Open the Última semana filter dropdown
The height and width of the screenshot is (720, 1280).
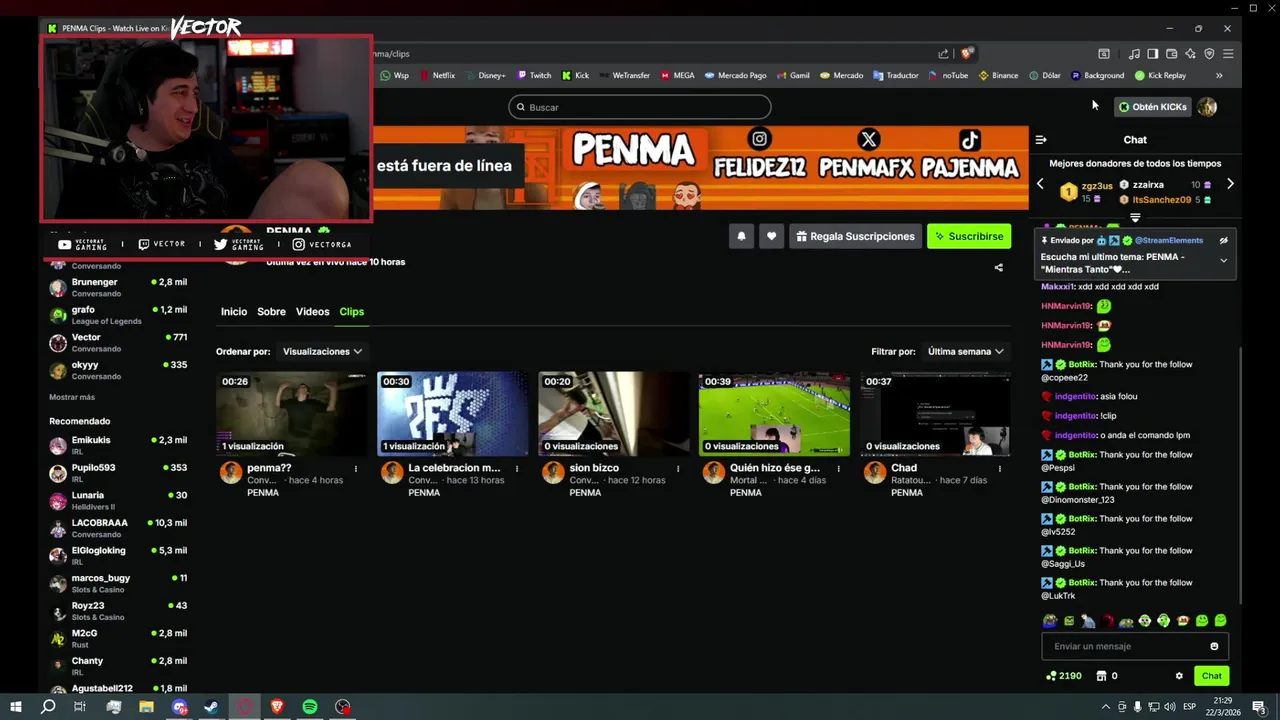(965, 351)
